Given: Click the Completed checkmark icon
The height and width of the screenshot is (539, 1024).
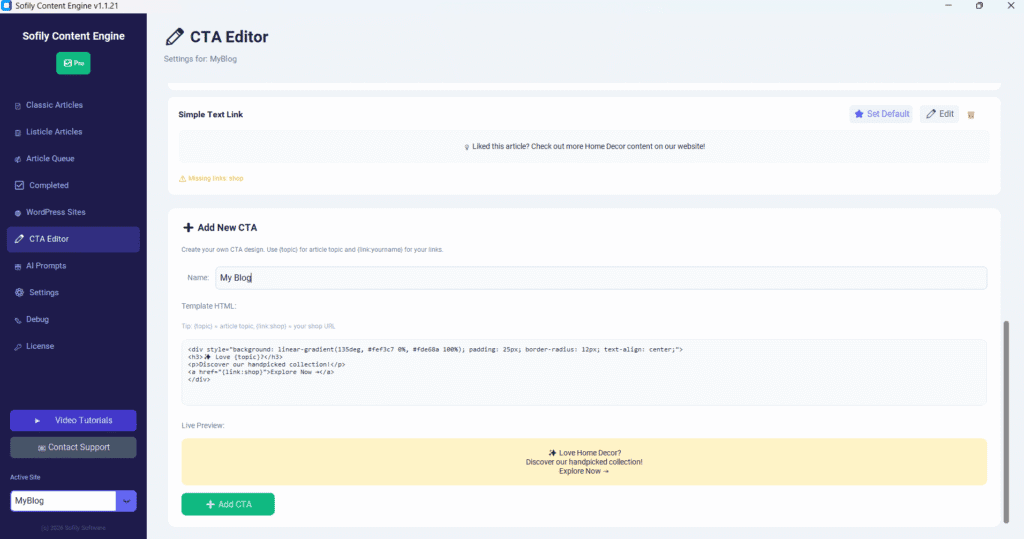Looking at the screenshot, I should (20, 186).
